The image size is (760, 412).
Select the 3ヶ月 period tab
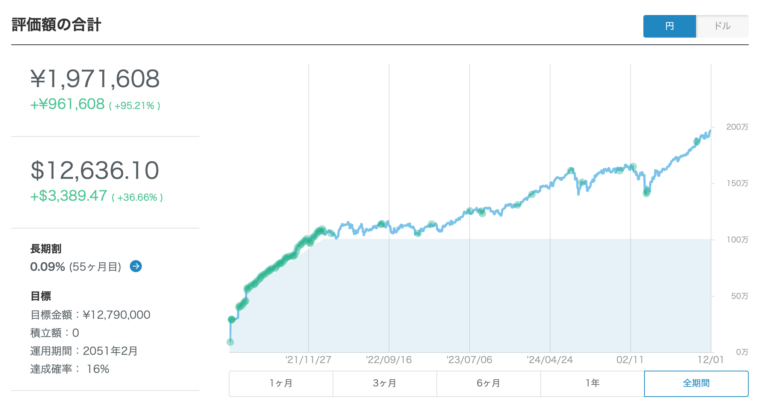coord(385,384)
